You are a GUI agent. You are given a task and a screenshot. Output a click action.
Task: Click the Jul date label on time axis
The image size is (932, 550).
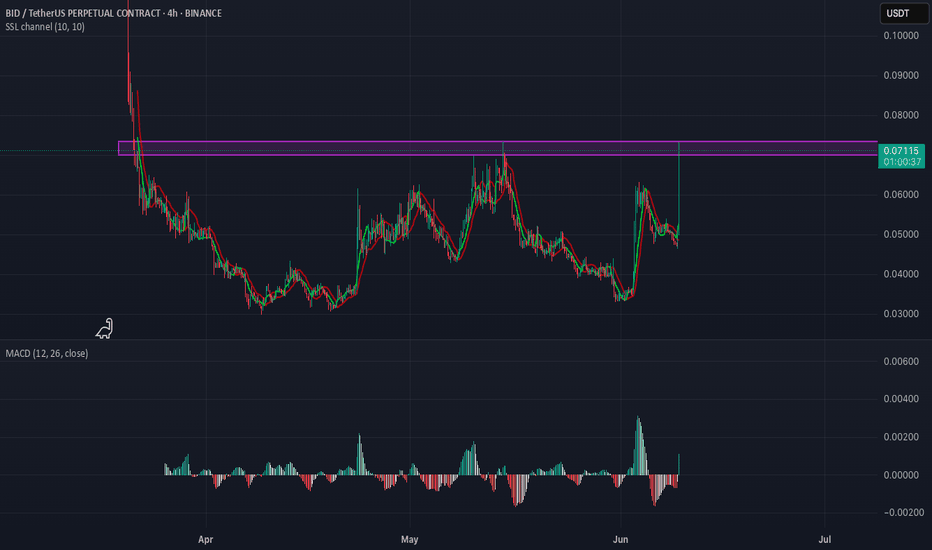[824, 540]
